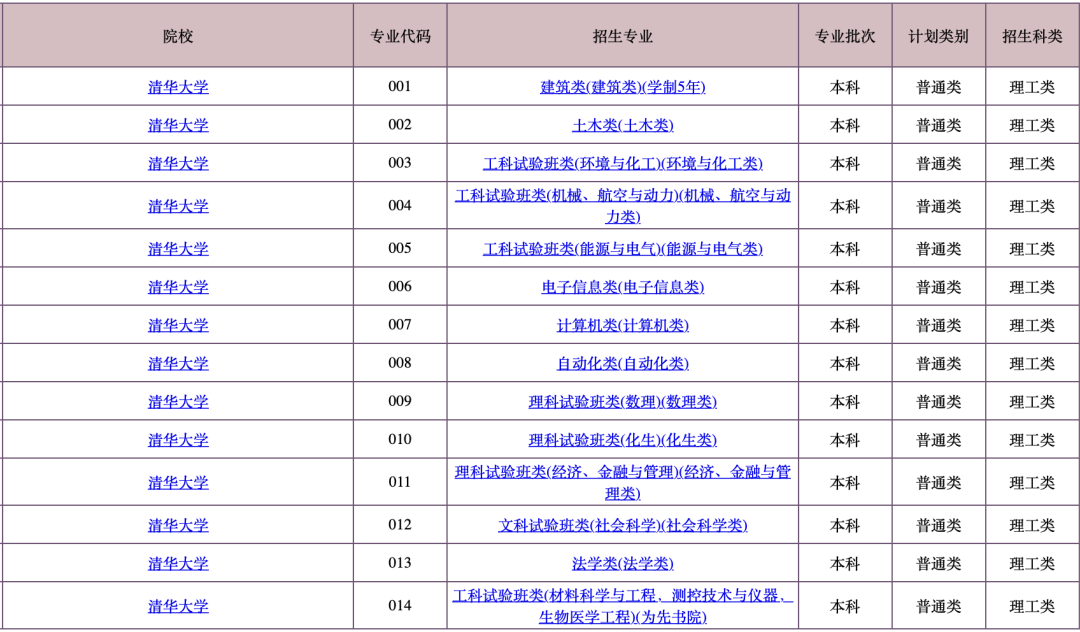Open 清华大学 link in row 014

[x=178, y=606]
